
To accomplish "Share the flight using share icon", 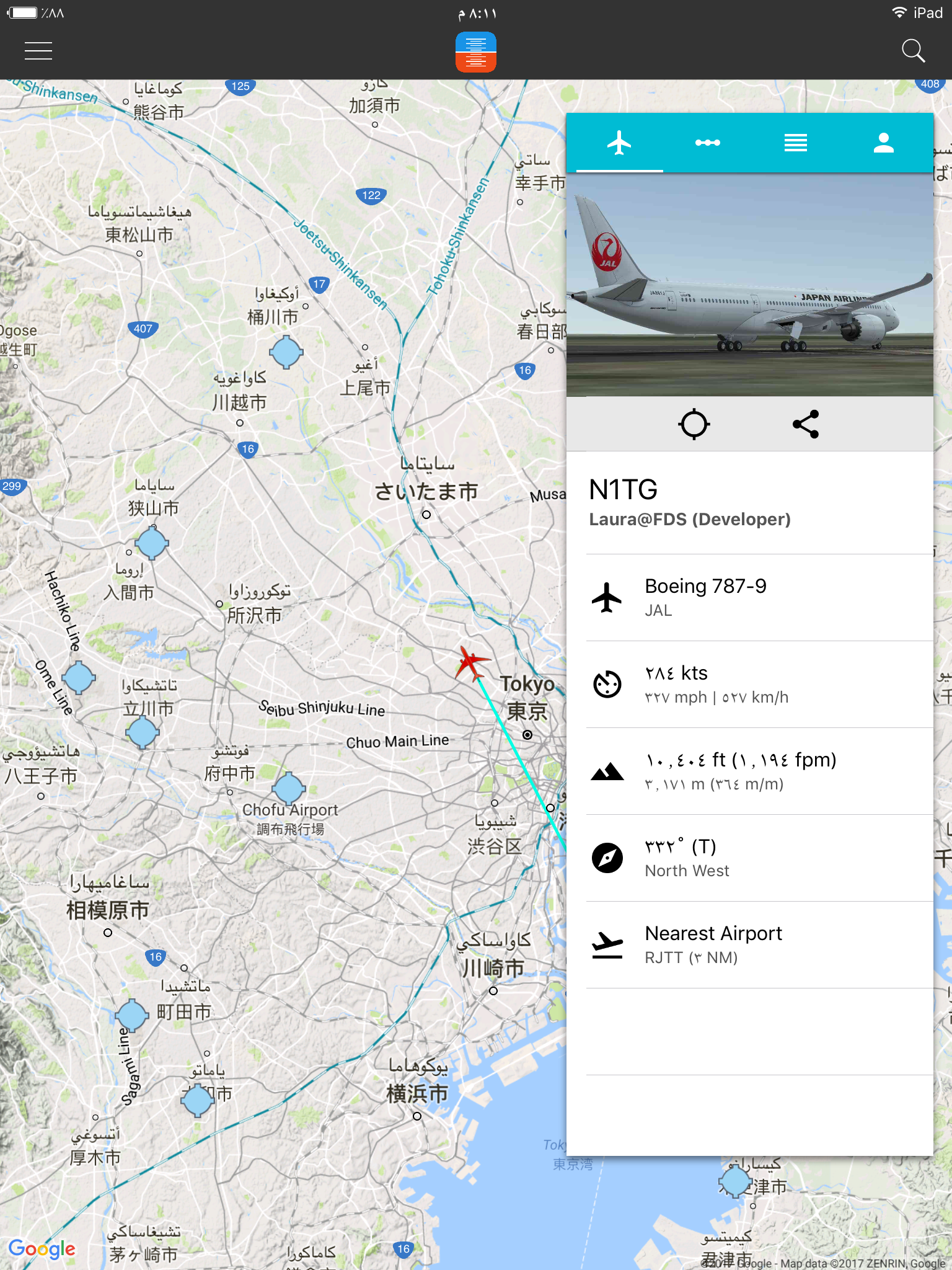I will (806, 424).
